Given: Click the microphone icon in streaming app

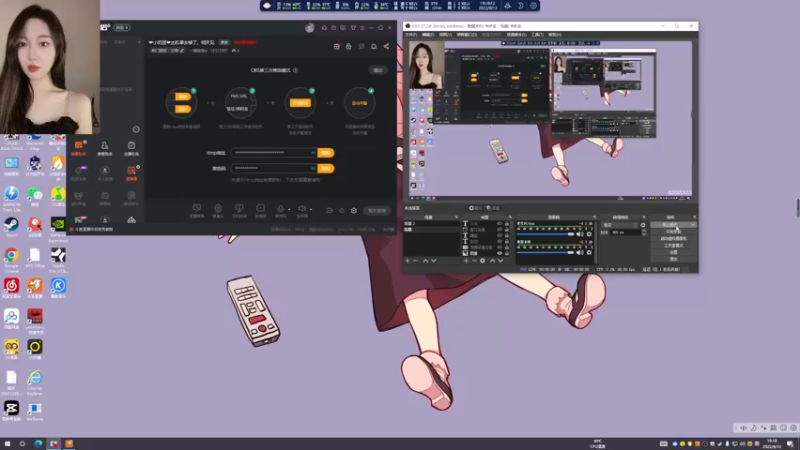Looking at the screenshot, I should (x=280, y=209).
